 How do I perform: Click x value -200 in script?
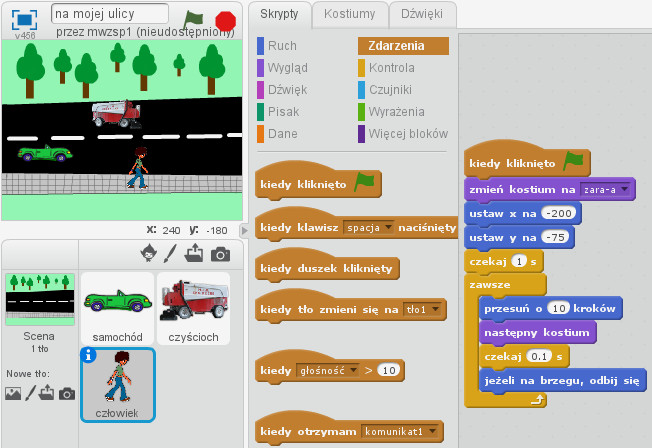coord(559,213)
